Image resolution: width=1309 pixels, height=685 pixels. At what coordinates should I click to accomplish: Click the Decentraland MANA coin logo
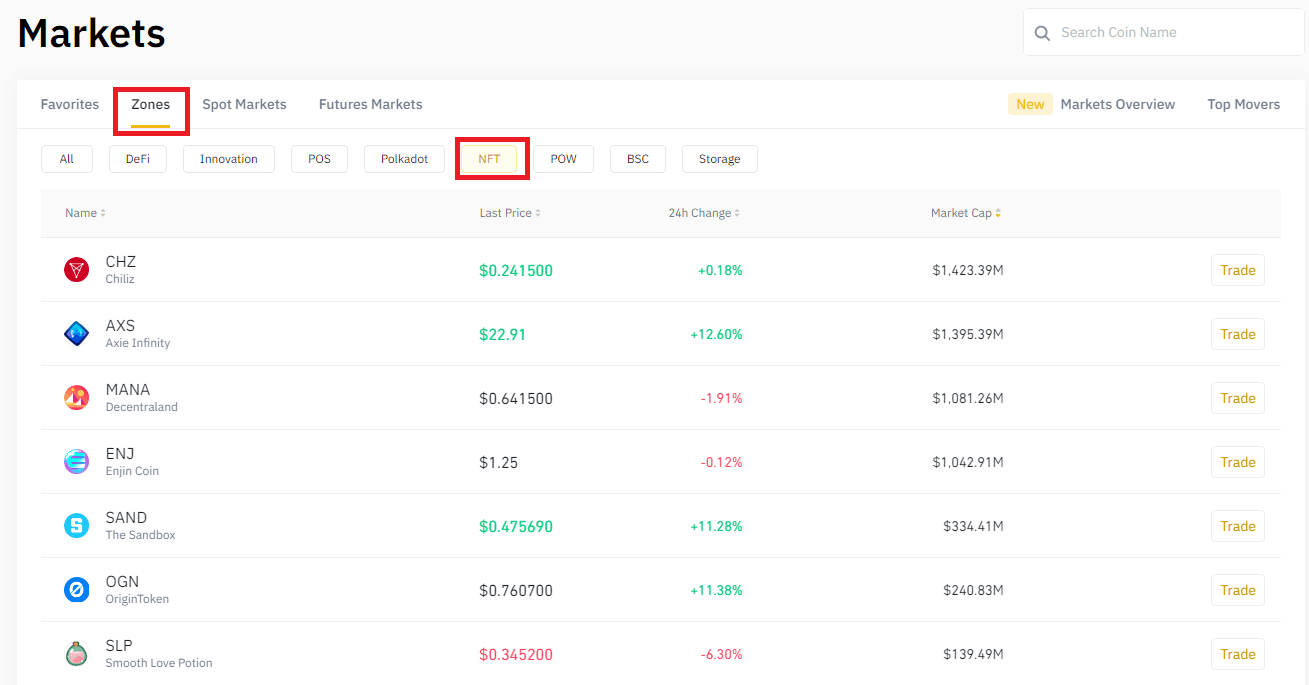76,398
